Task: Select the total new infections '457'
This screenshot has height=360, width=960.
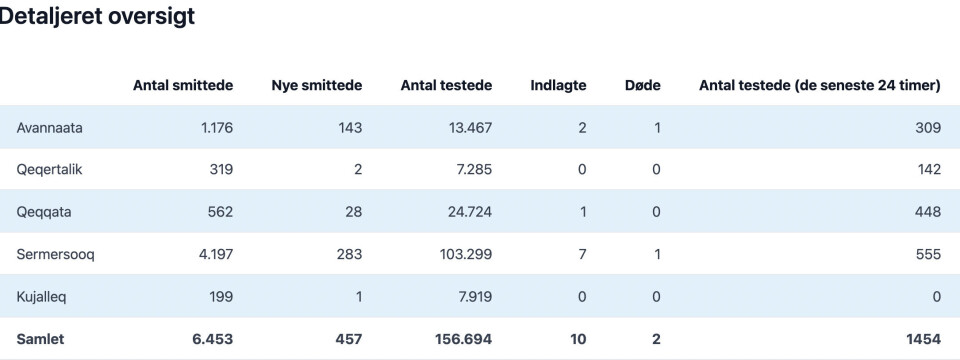Action: tap(349, 339)
